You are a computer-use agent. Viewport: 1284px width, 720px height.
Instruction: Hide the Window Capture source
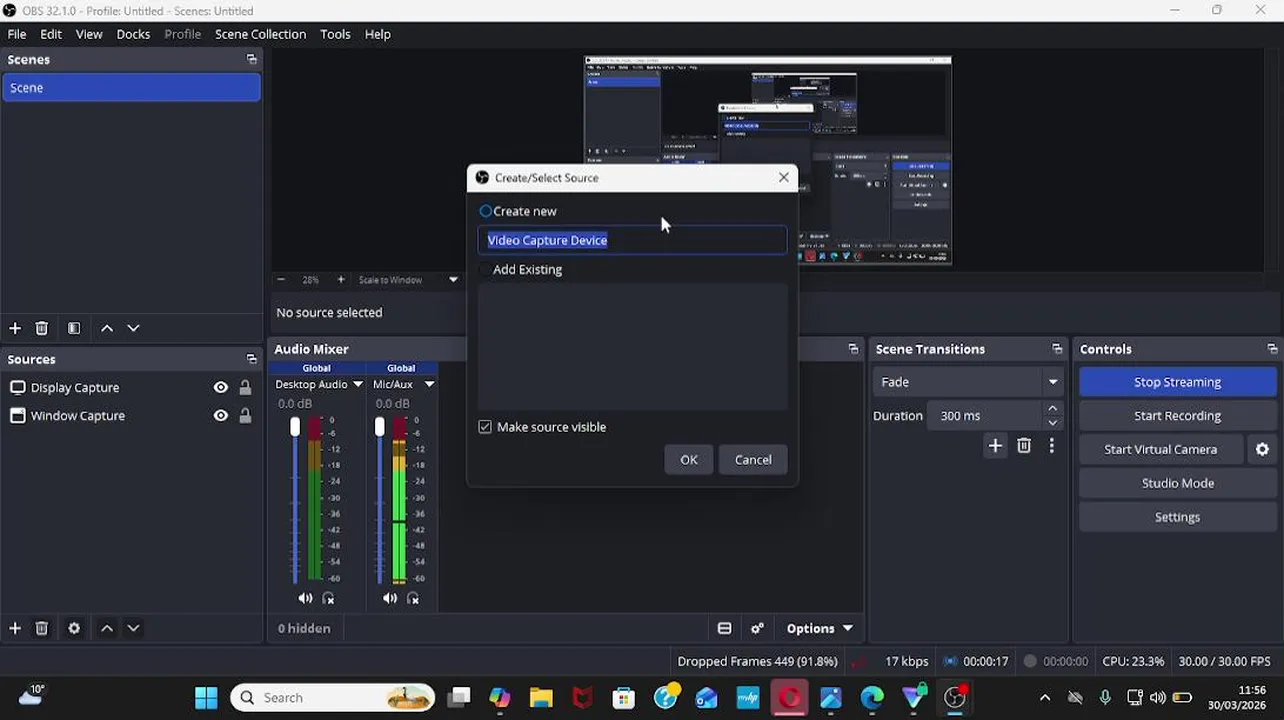(x=220, y=416)
